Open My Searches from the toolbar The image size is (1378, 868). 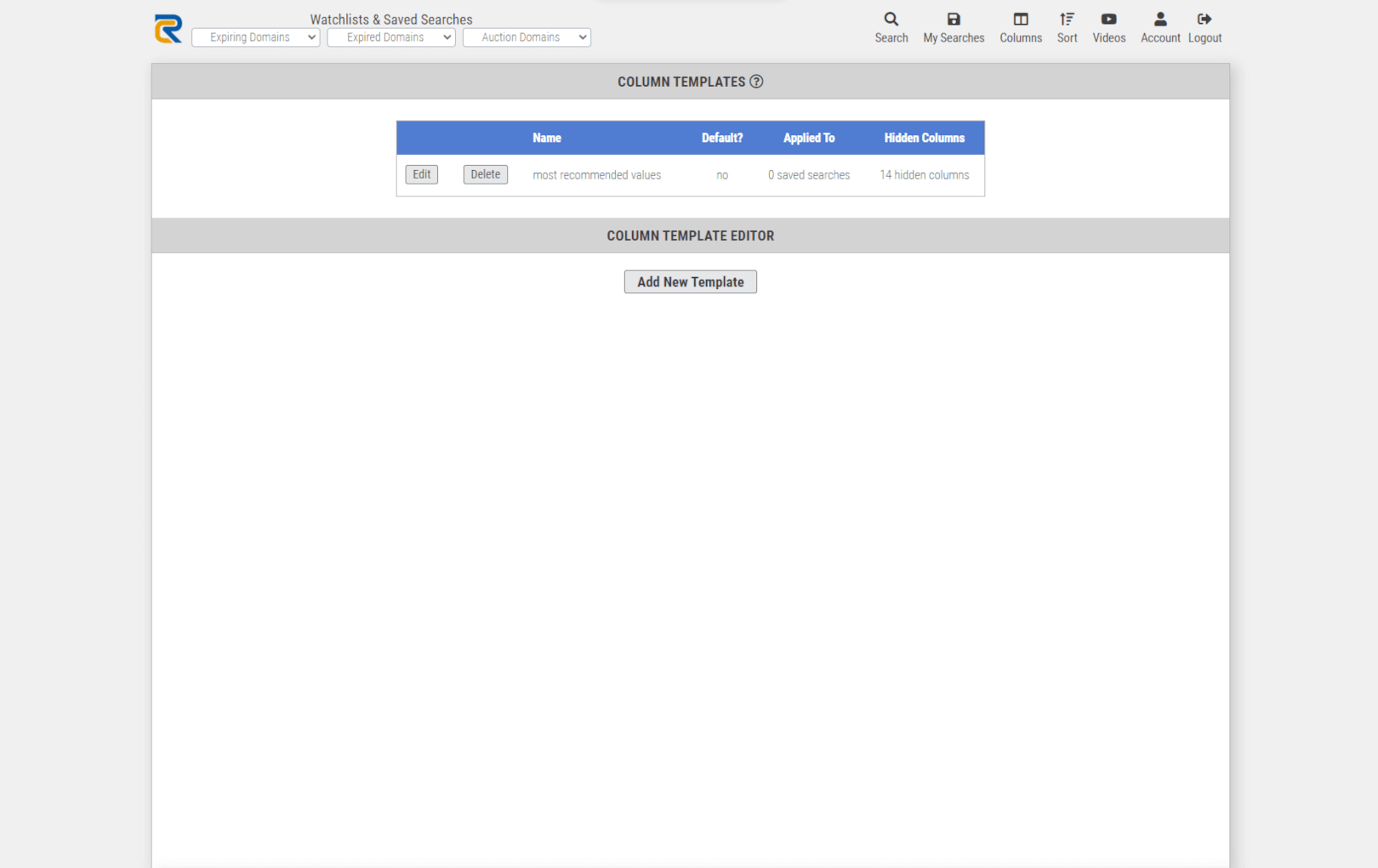tap(953, 27)
